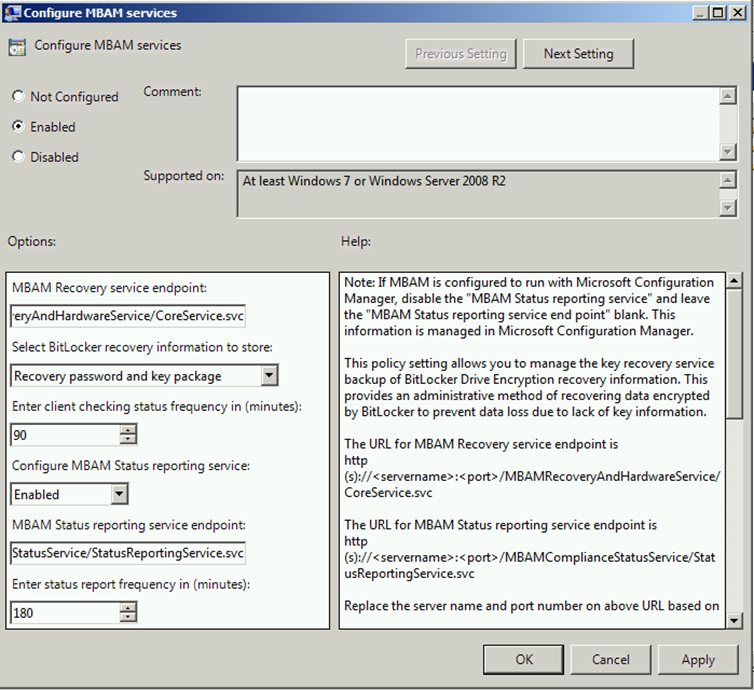Click the Help sentence 'The URL for MBAM Recovery service endpoint is'
754x690 pixels.
[x=481, y=444]
